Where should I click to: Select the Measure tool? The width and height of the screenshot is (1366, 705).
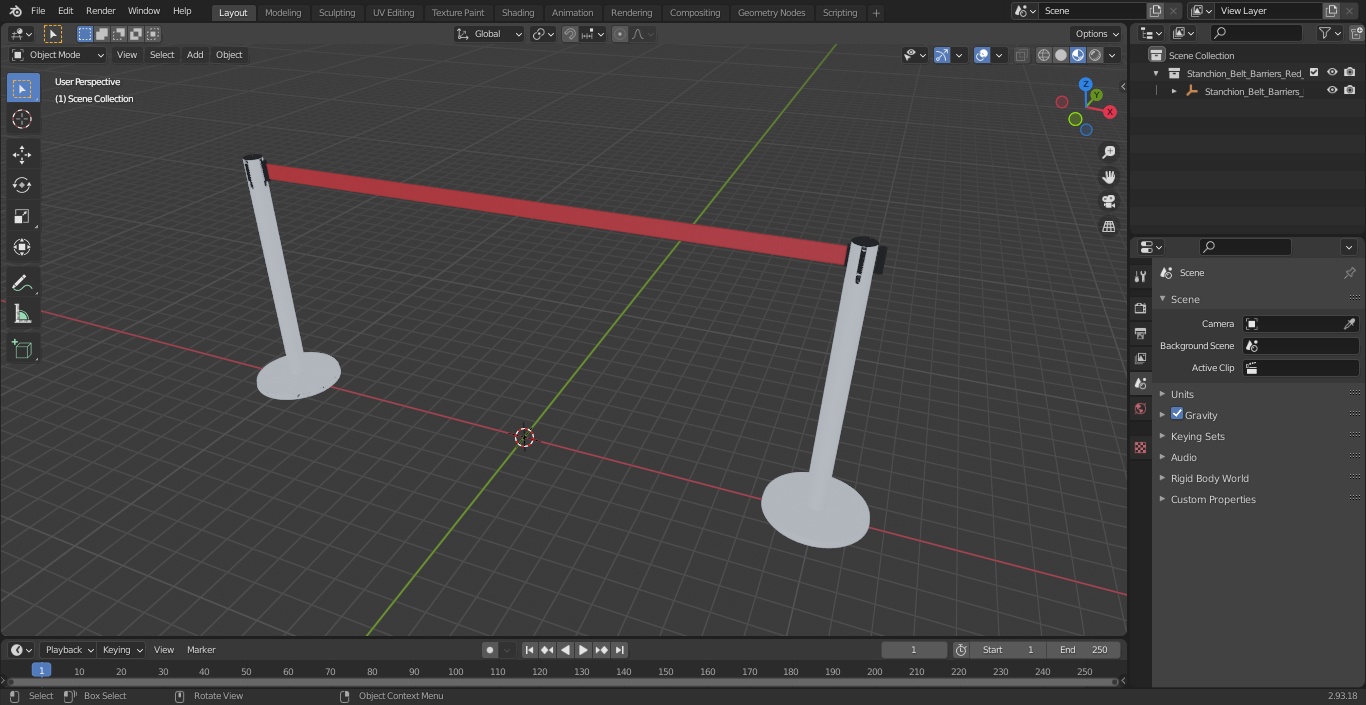click(x=22, y=315)
